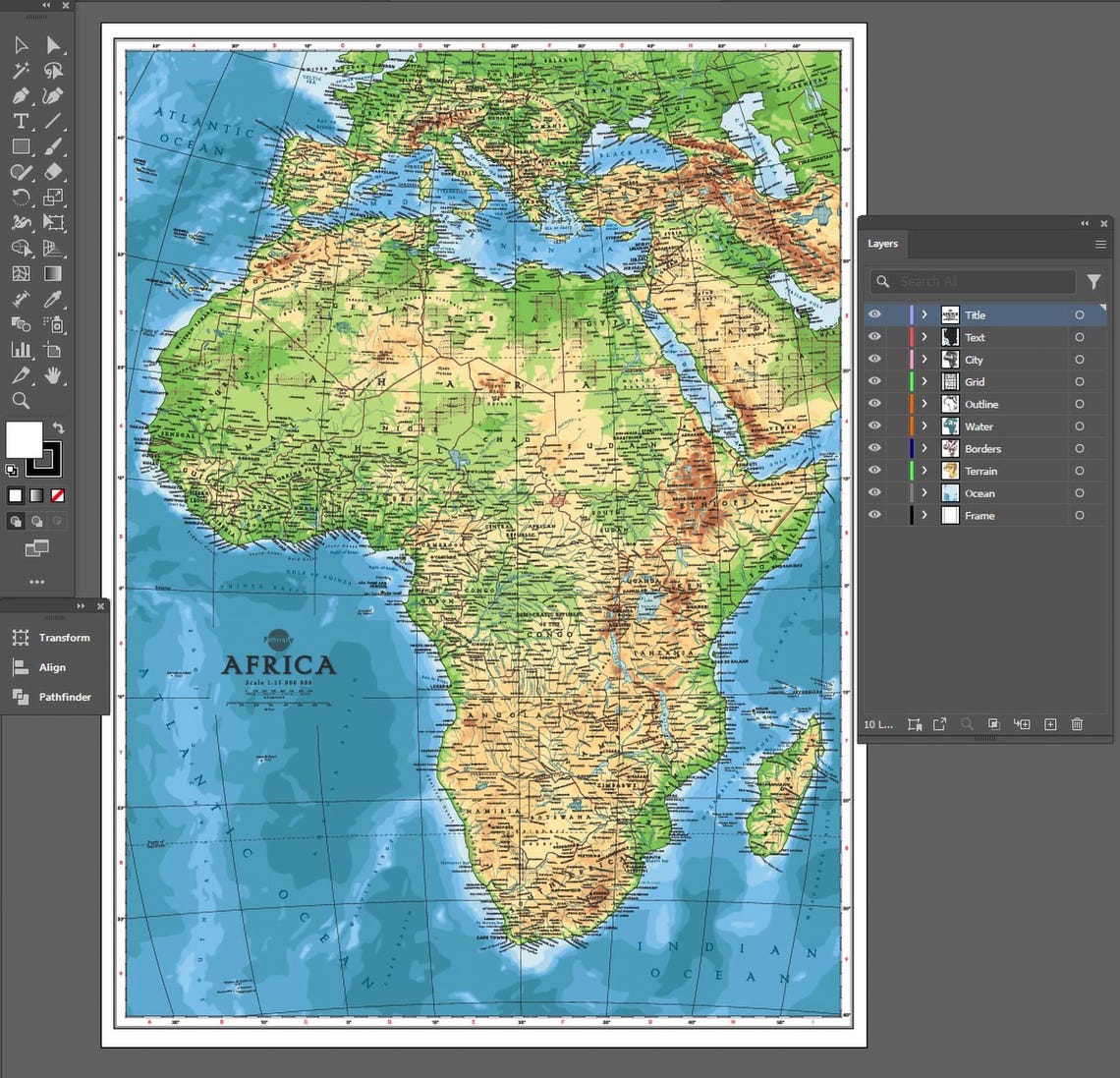Expand the Terrain layer contents
Image resolution: width=1120 pixels, height=1078 pixels.
(x=924, y=470)
